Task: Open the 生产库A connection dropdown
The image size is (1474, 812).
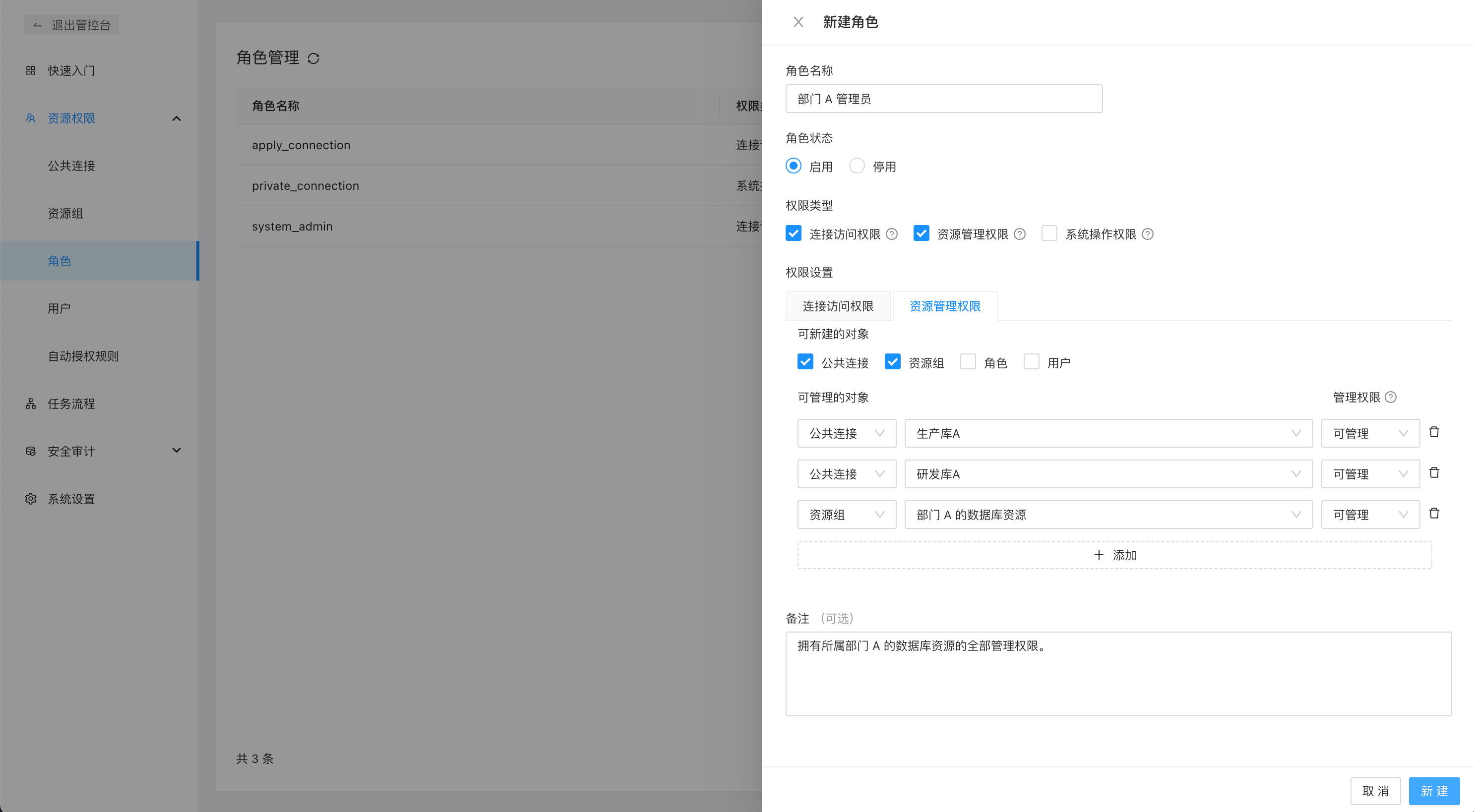Action: pyautogui.click(x=1108, y=433)
